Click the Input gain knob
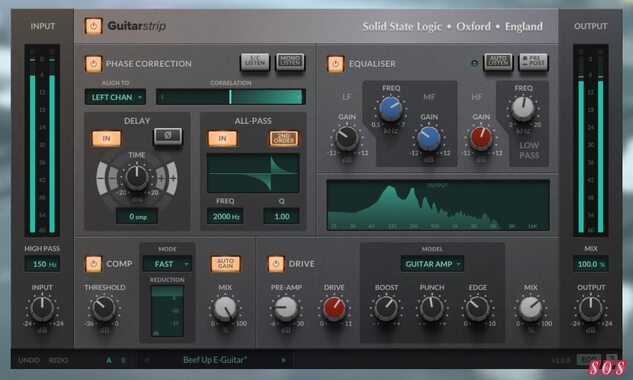The width and height of the screenshot is (633, 380). (42, 309)
